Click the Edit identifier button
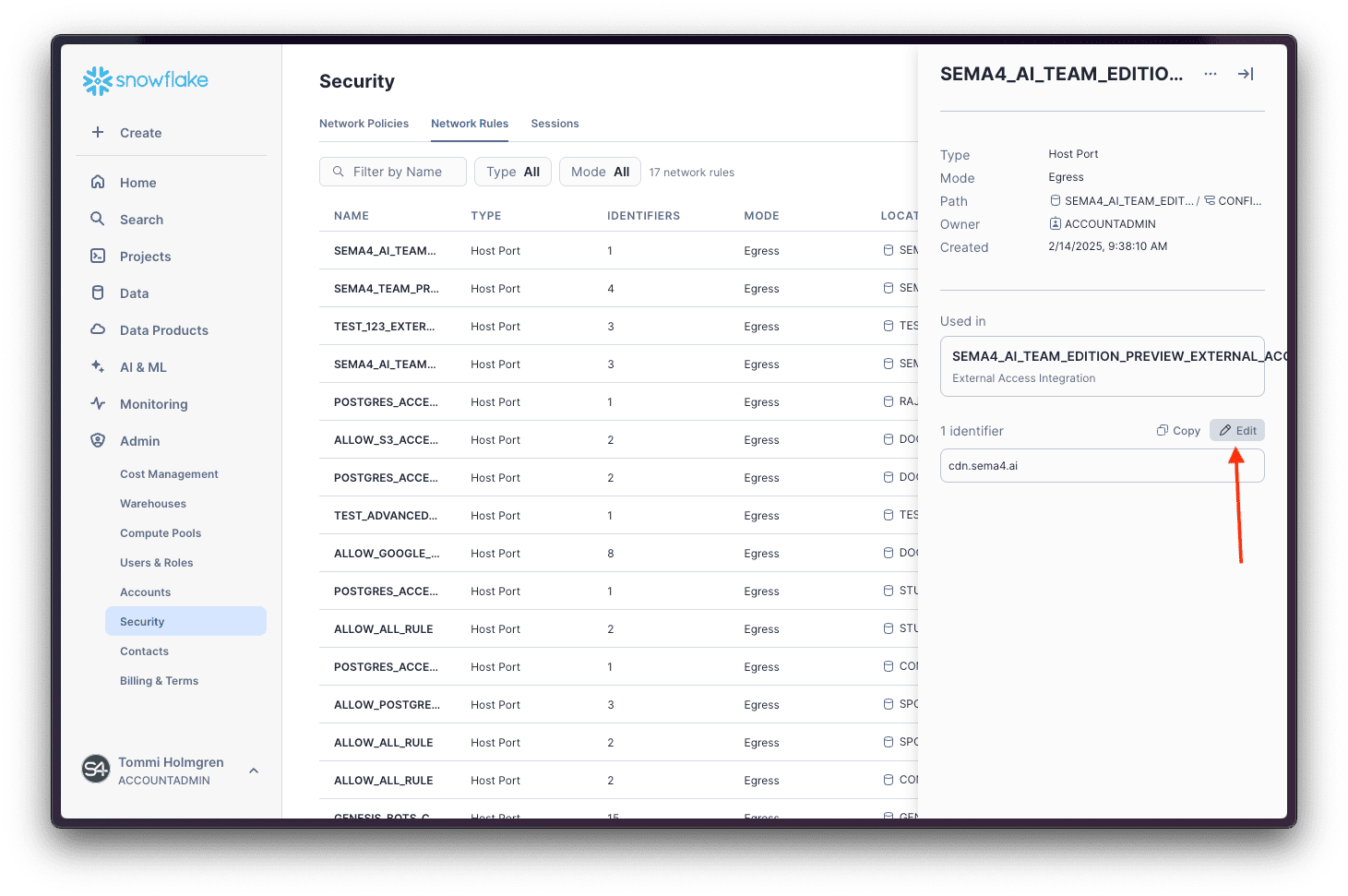 [x=1237, y=431]
